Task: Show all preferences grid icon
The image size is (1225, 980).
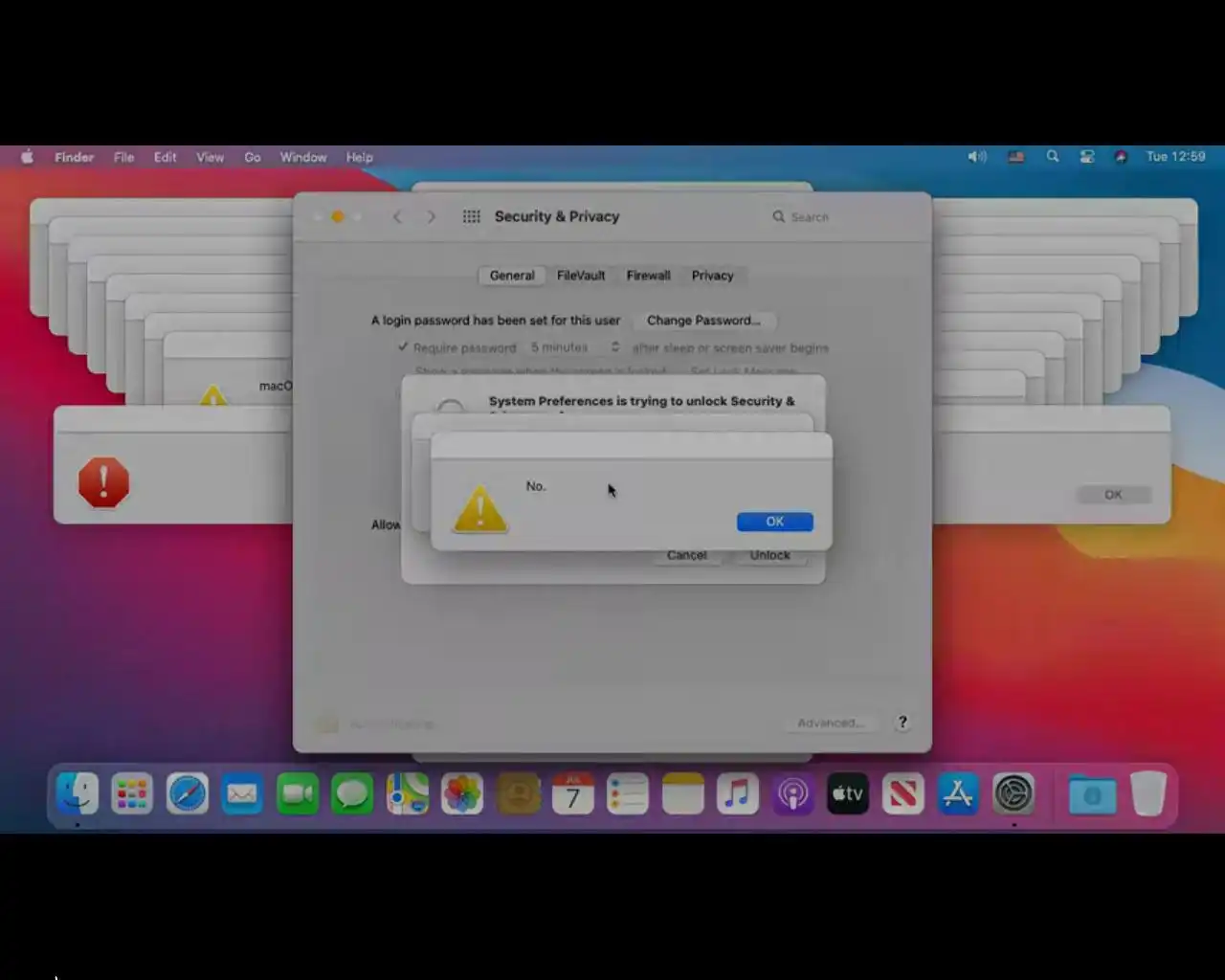Action: 472,216
